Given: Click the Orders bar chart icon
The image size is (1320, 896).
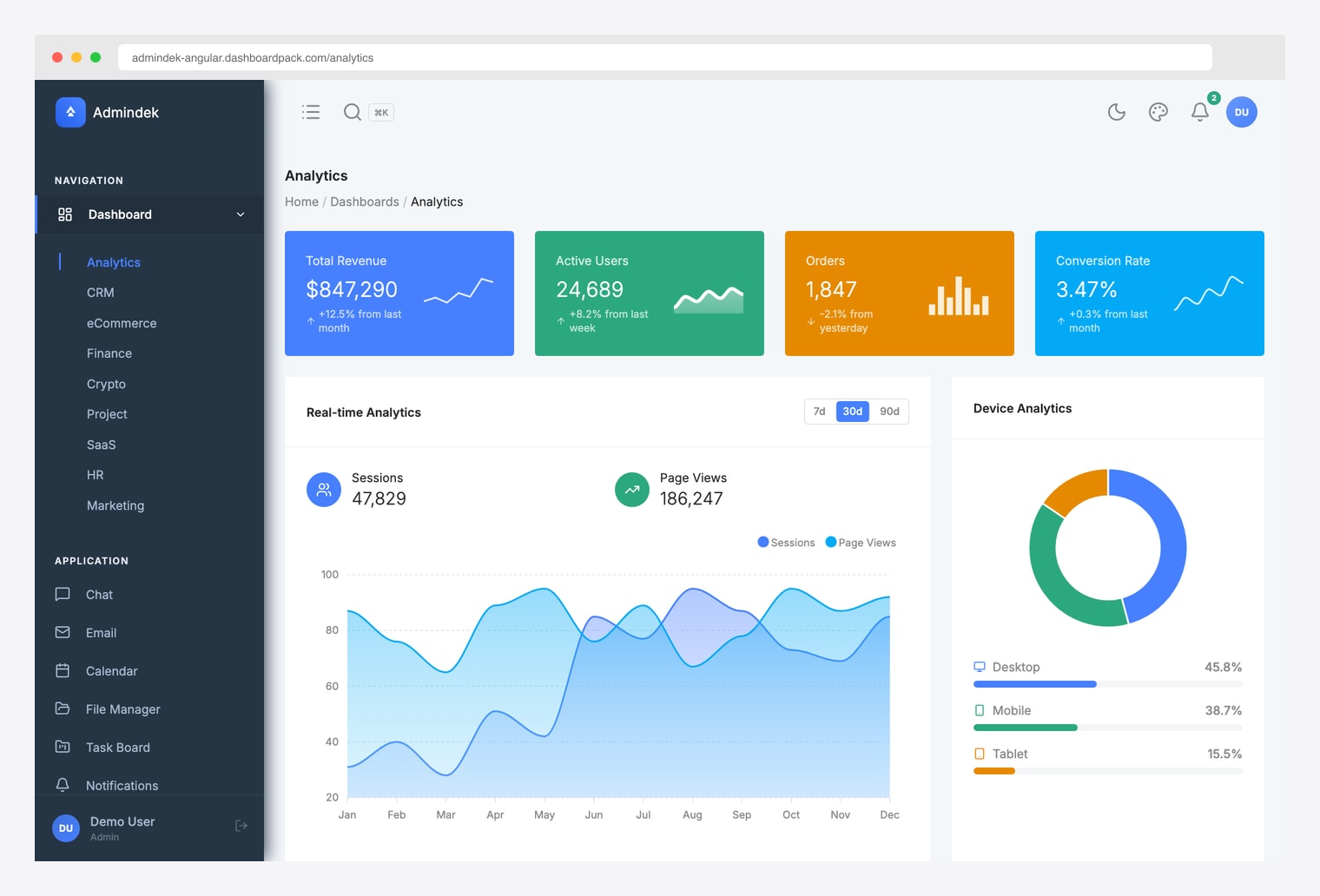Looking at the screenshot, I should click(x=959, y=296).
